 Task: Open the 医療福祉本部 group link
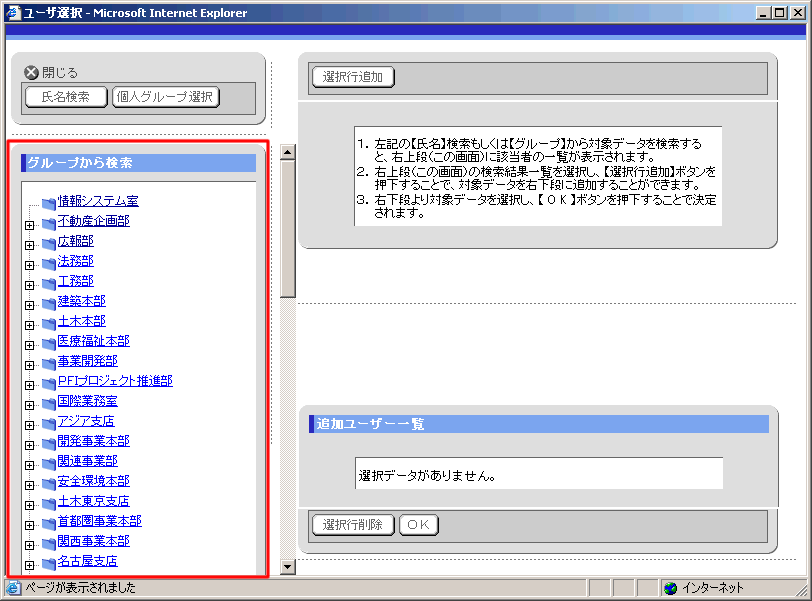[94, 341]
